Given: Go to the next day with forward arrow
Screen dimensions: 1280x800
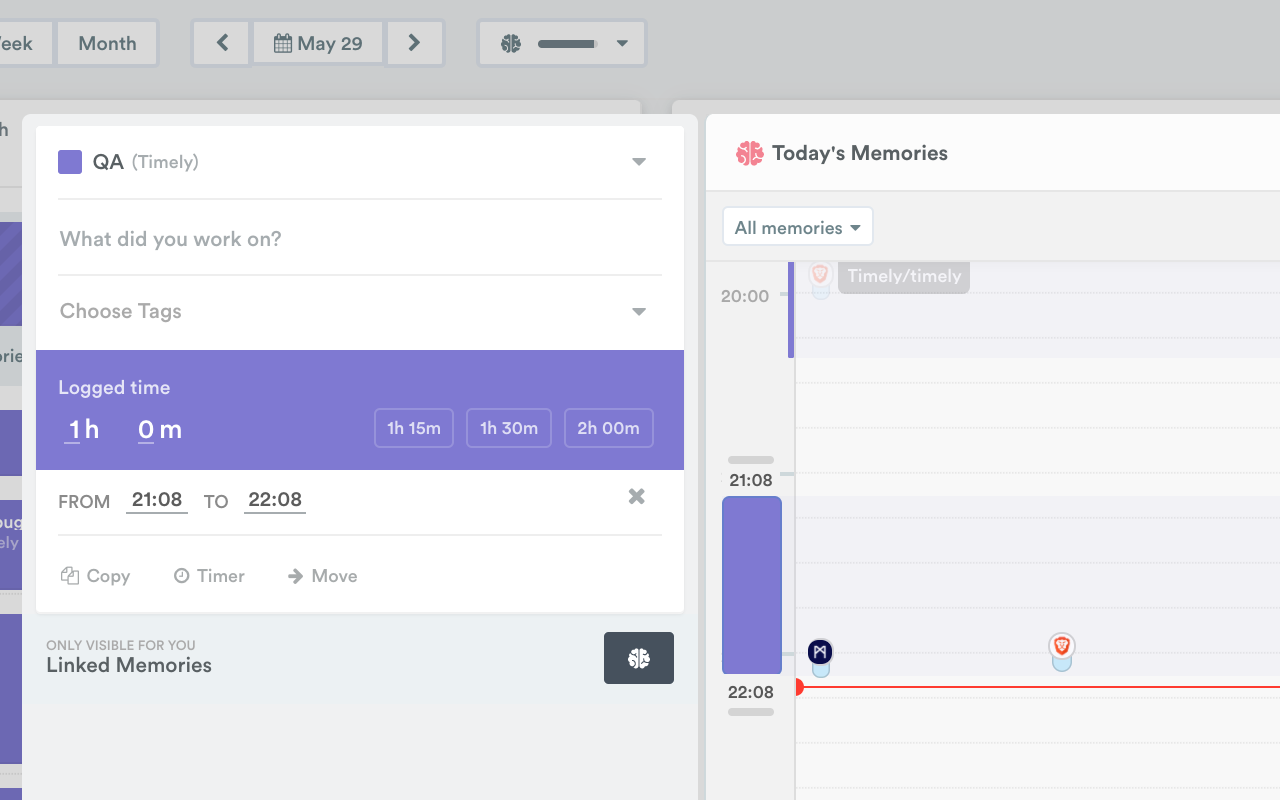Looking at the screenshot, I should pos(415,43).
